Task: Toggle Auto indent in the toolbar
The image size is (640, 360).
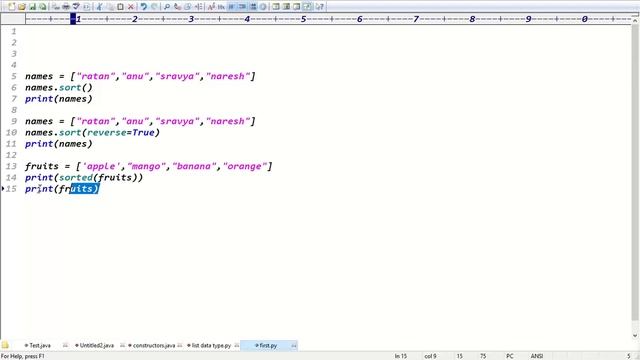Action: [x=242, y=7]
